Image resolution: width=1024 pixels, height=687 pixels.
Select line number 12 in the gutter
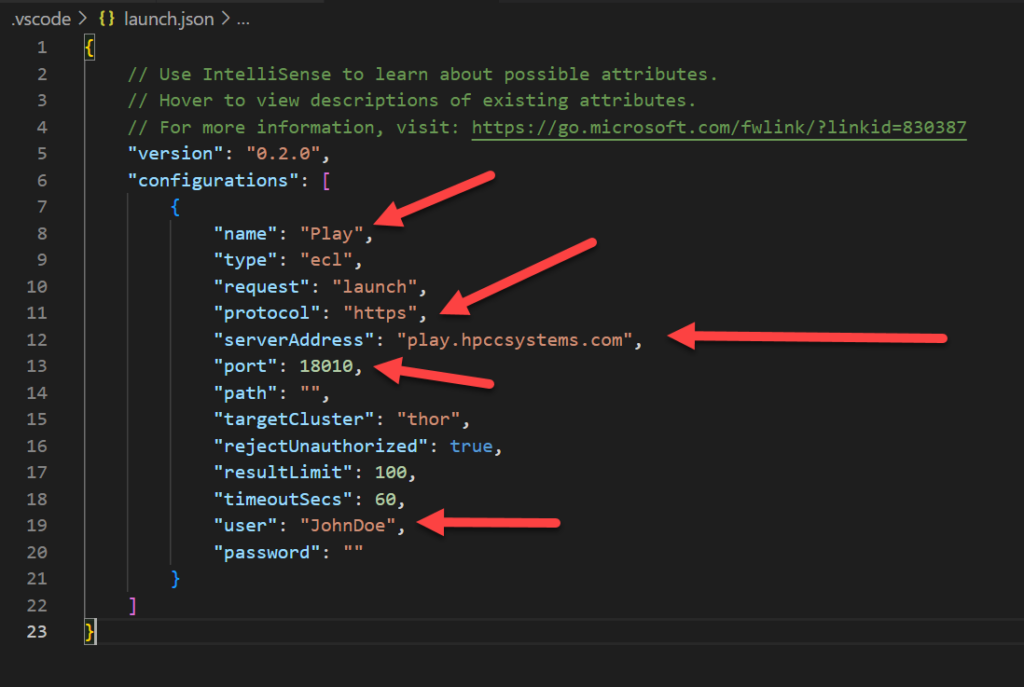pyautogui.click(x=37, y=340)
